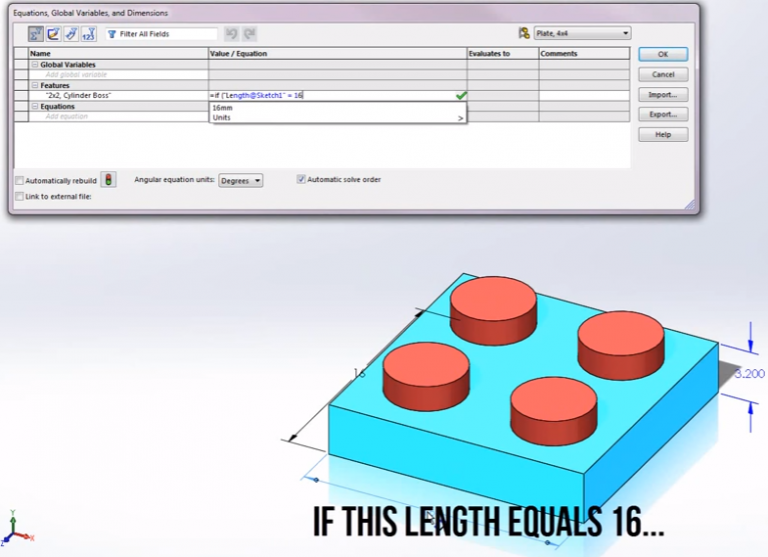Screen dimensions: 768x557
Task: Click the Import... button
Action: coord(662,95)
